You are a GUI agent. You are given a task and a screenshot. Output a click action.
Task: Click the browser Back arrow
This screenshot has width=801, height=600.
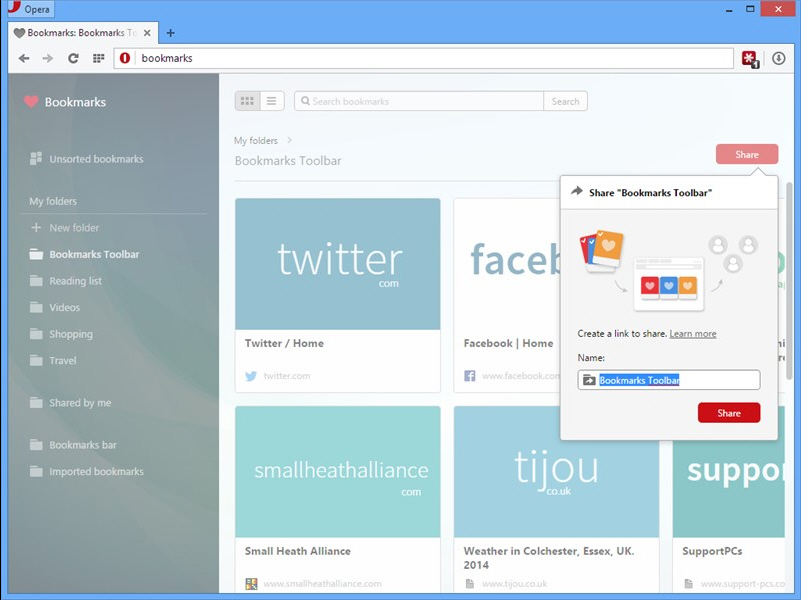[24, 58]
